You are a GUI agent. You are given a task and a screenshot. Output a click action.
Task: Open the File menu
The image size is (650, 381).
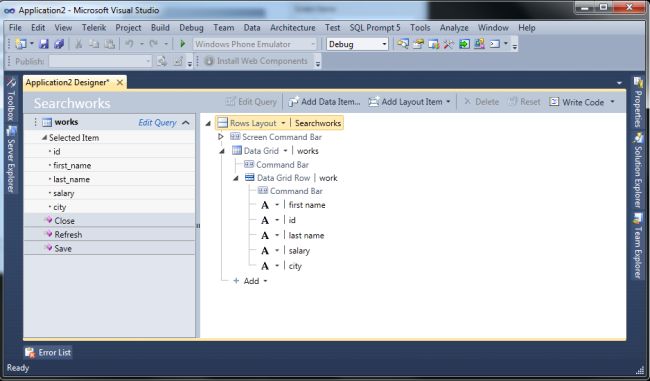pos(15,28)
